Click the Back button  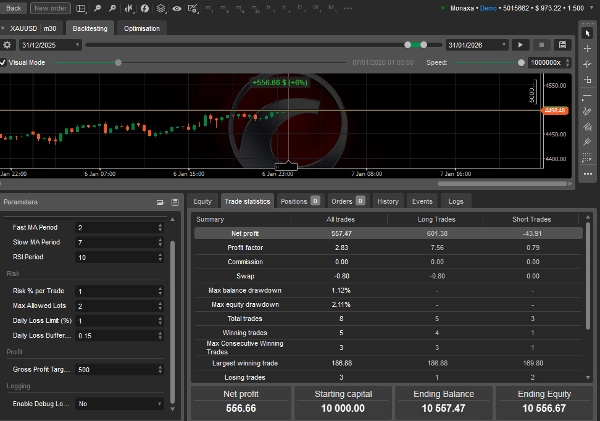(14, 7)
